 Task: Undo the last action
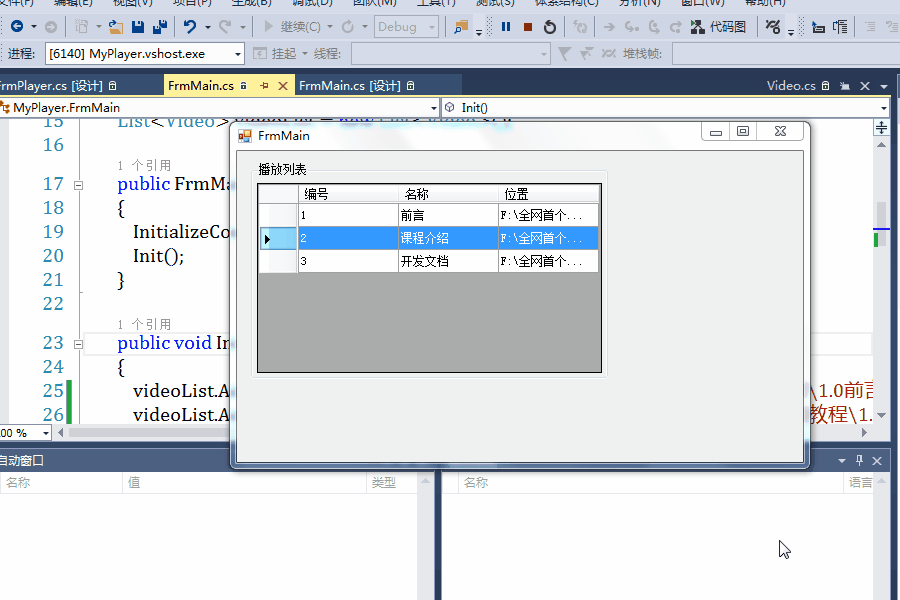point(189,26)
